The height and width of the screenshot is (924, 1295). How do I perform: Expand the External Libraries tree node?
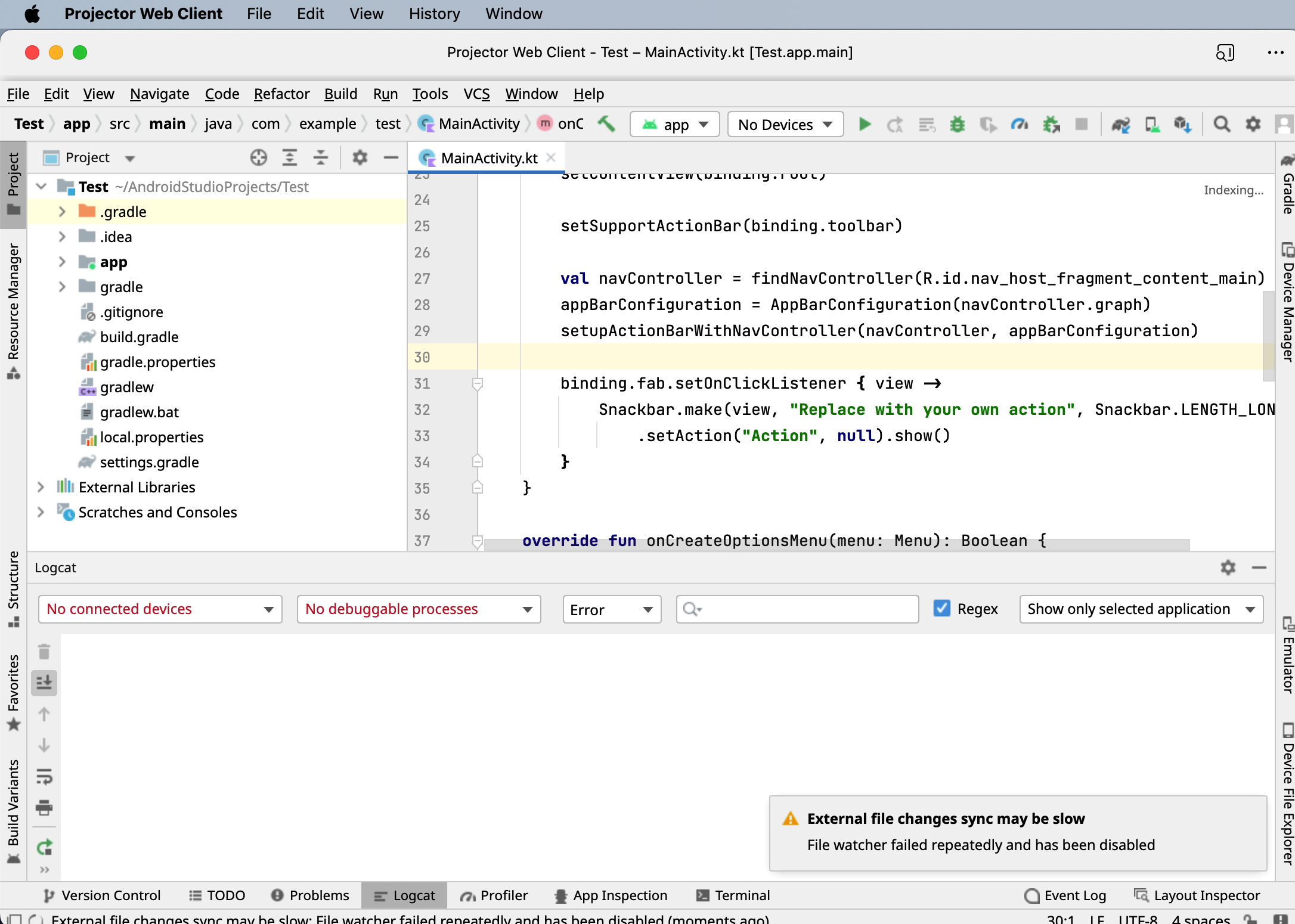point(41,487)
